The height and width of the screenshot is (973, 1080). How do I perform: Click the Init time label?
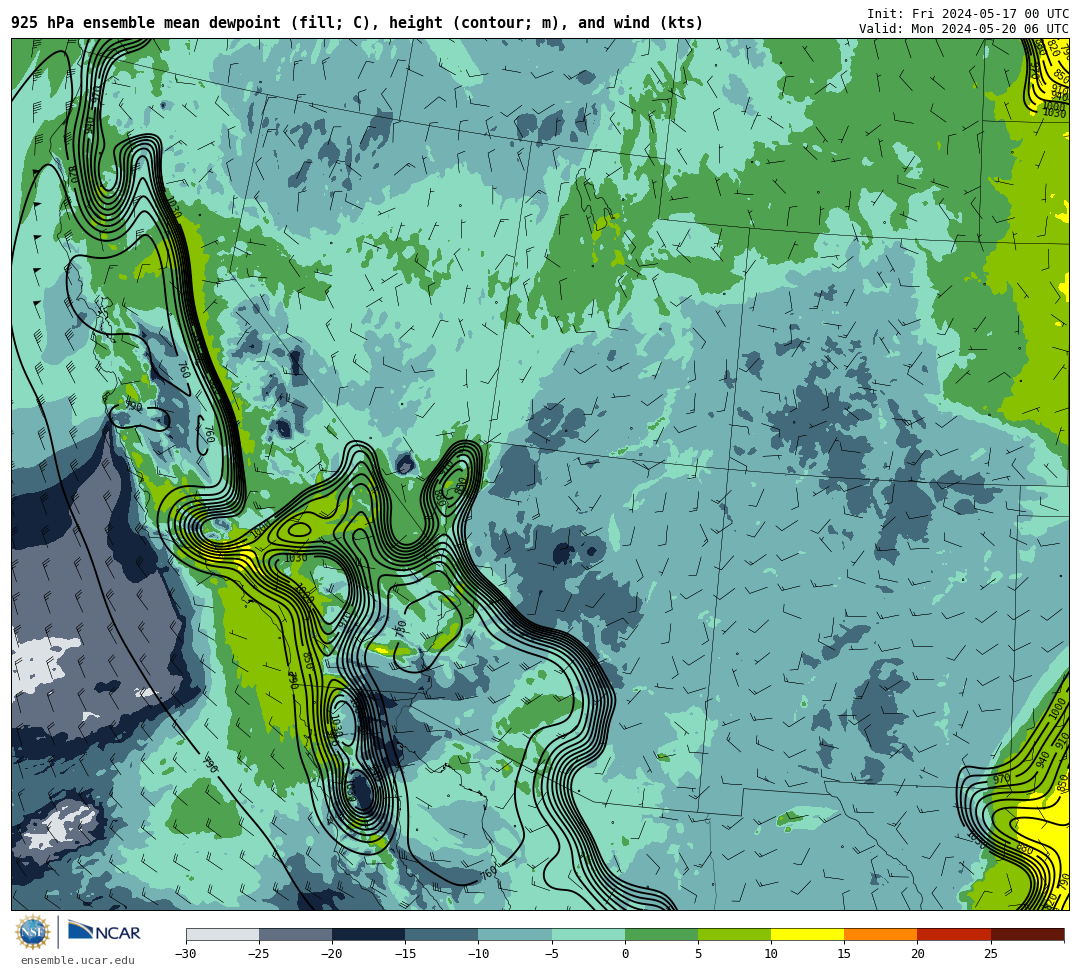[968, 14]
